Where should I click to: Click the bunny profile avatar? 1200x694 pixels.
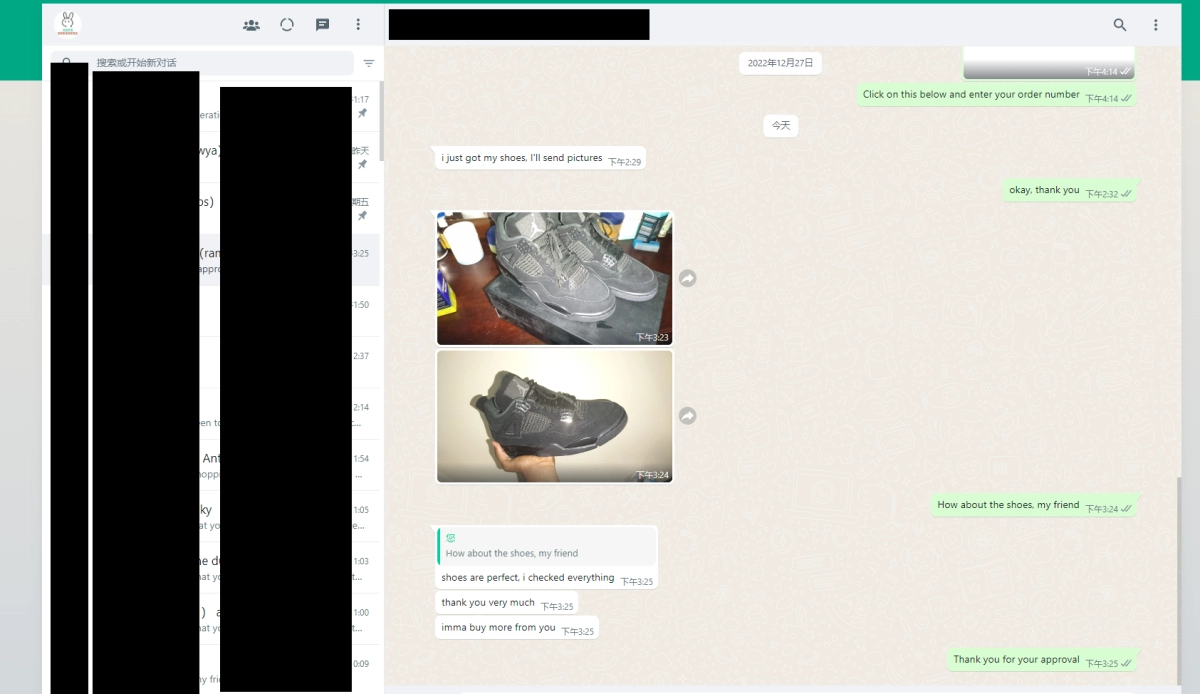click(67, 23)
